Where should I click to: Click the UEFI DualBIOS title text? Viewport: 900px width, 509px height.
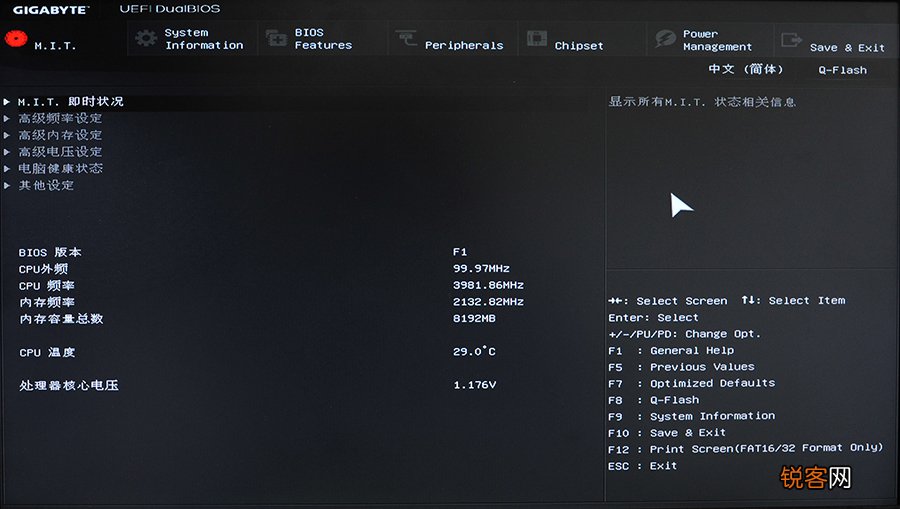[170, 9]
